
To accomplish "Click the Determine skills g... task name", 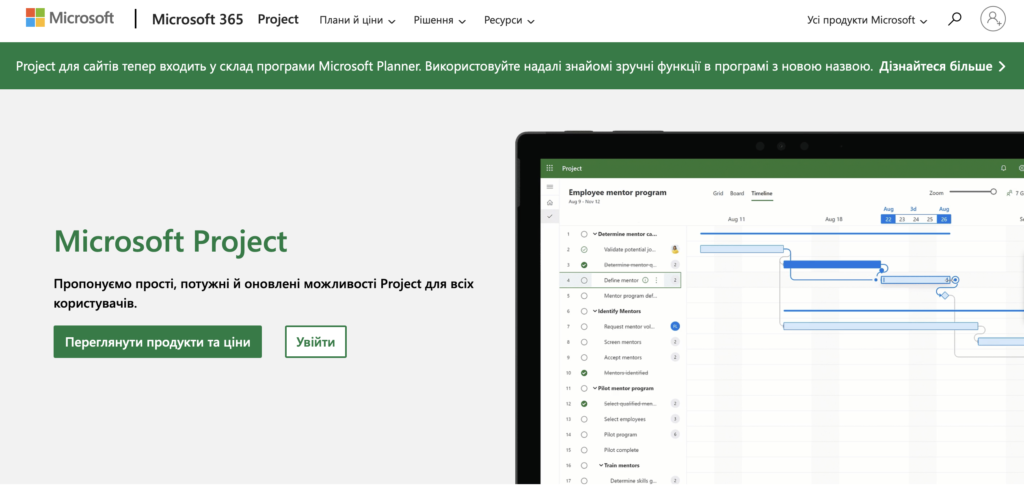I will (x=633, y=481).
